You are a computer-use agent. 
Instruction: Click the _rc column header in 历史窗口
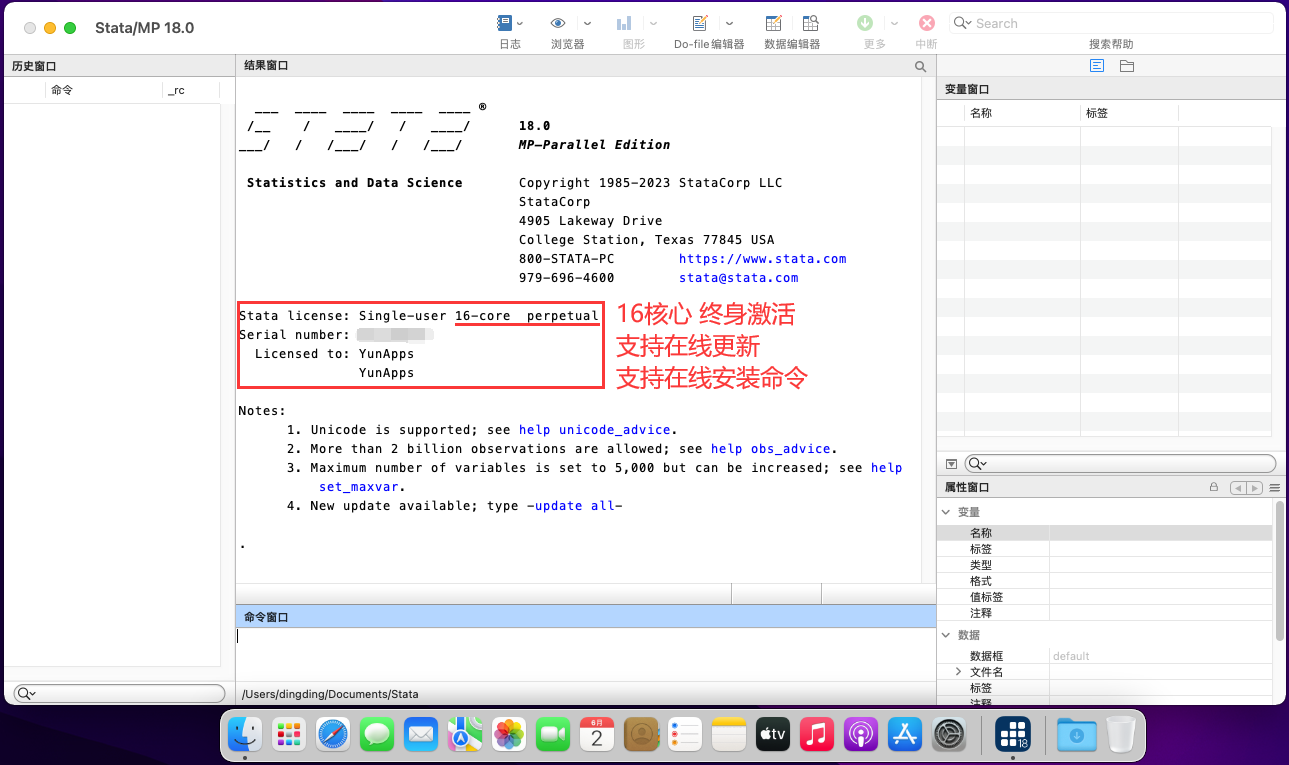tap(191, 90)
